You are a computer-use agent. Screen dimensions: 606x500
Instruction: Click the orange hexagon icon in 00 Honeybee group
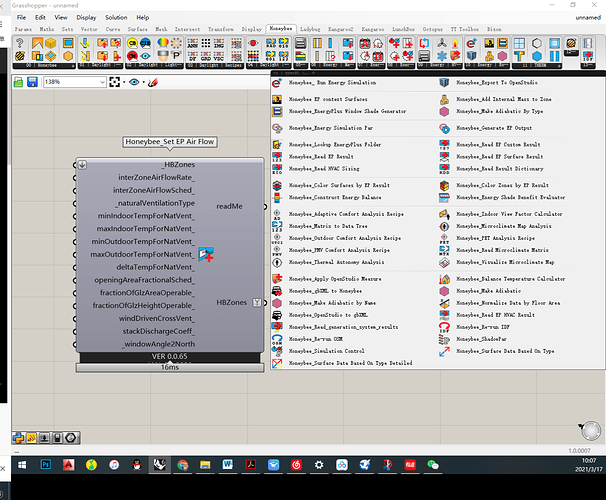point(68,56)
